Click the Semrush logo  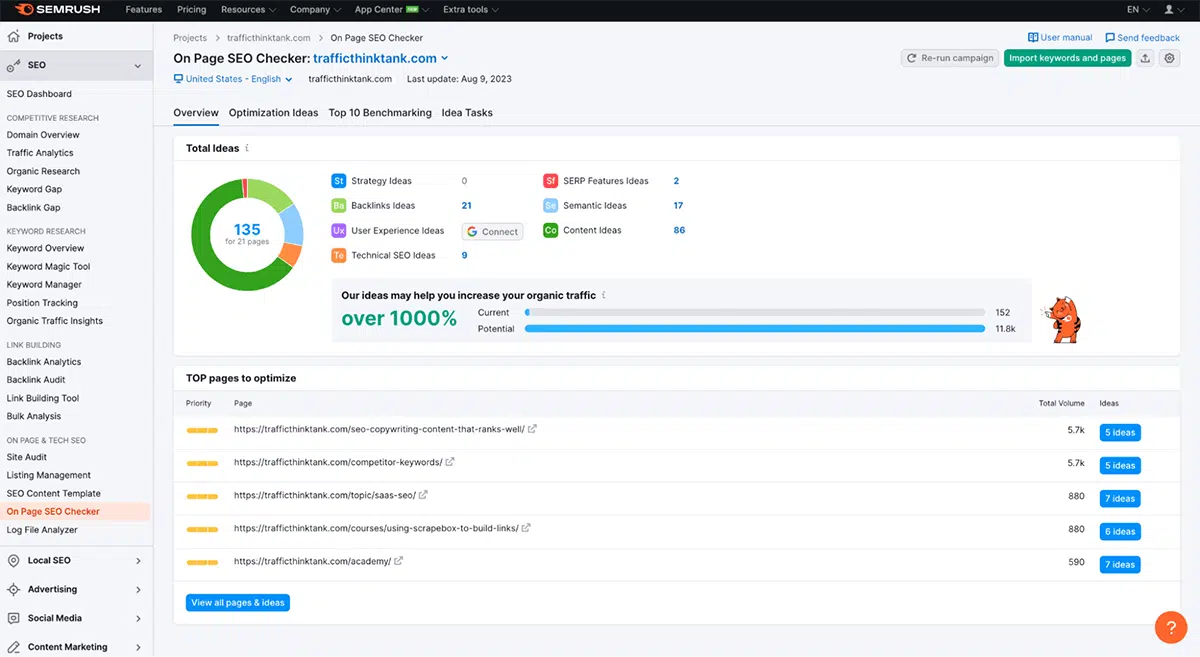tap(57, 9)
